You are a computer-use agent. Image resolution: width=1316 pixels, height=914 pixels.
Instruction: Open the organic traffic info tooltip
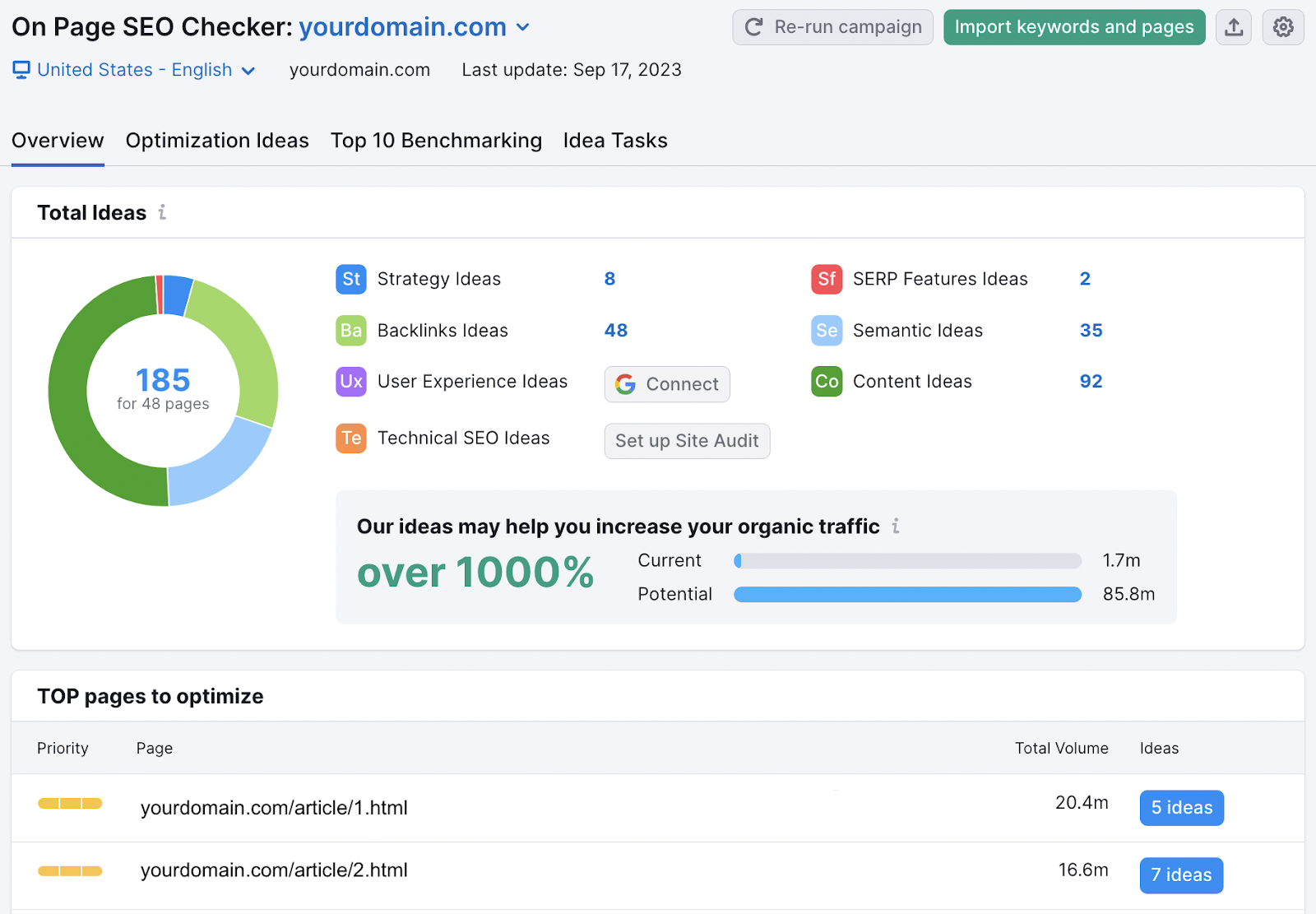click(896, 526)
